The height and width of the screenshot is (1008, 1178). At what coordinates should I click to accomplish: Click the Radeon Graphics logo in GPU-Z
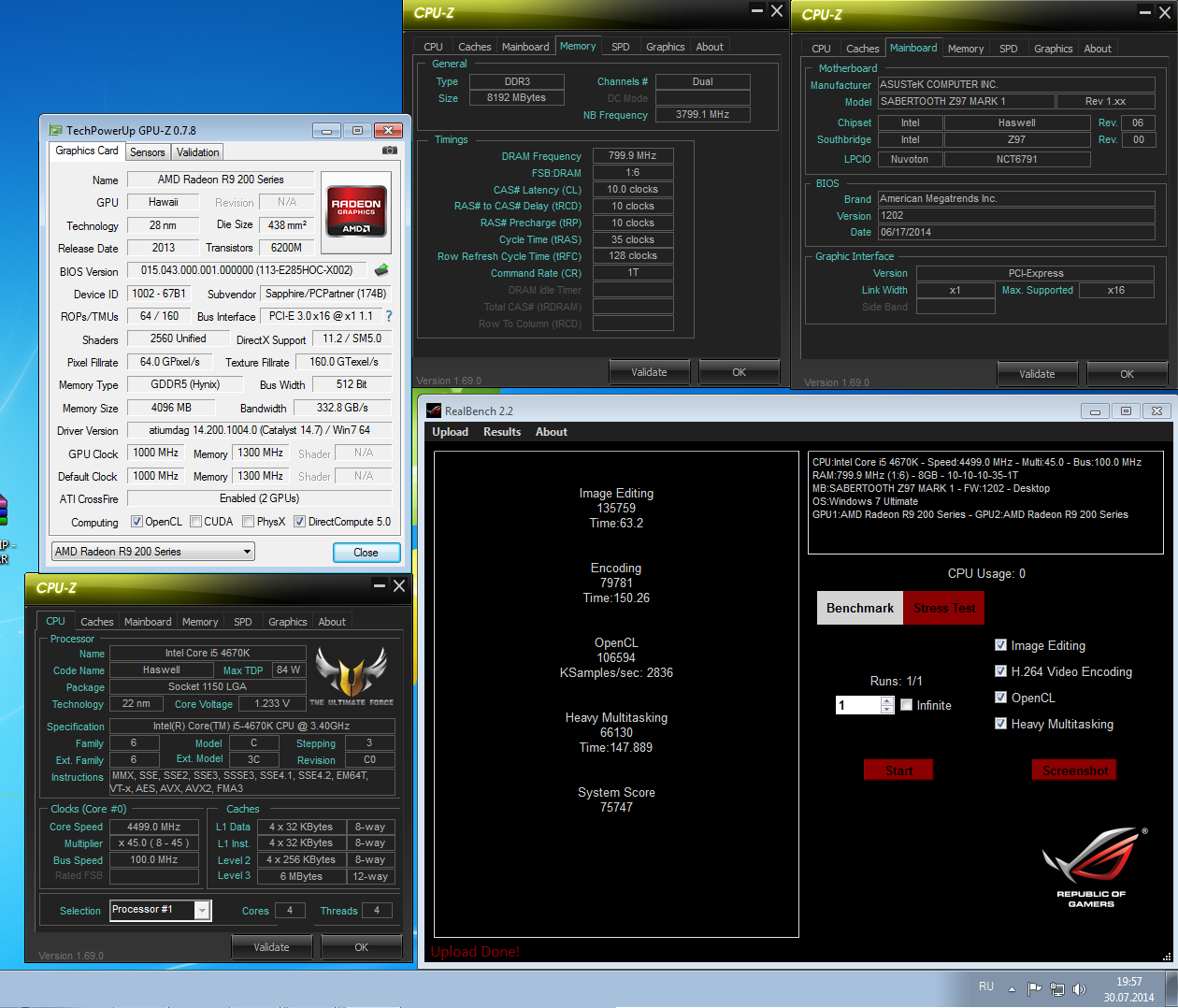pyautogui.click(x=356, y=213)
